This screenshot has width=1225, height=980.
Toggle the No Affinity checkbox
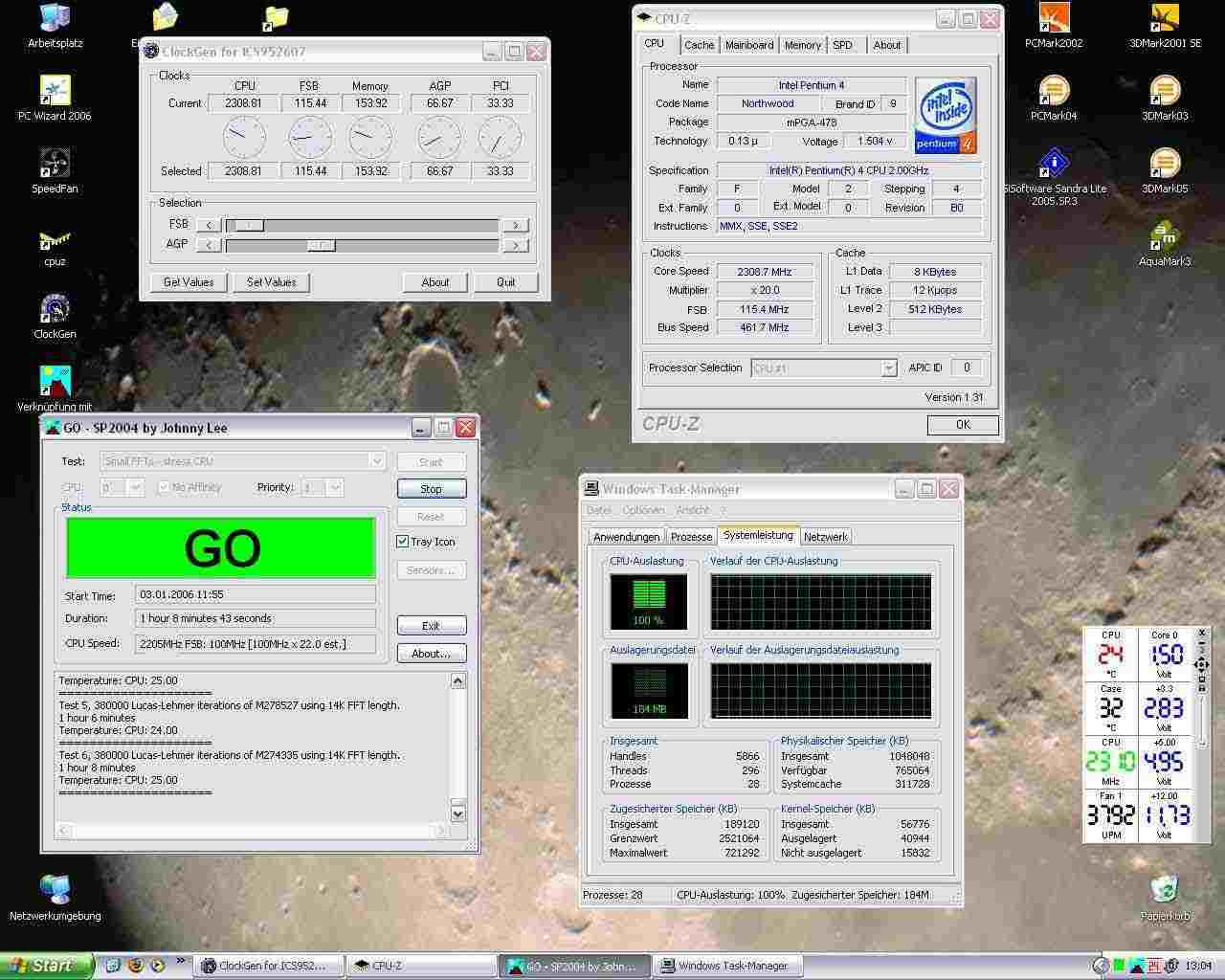tap(164, 487)
